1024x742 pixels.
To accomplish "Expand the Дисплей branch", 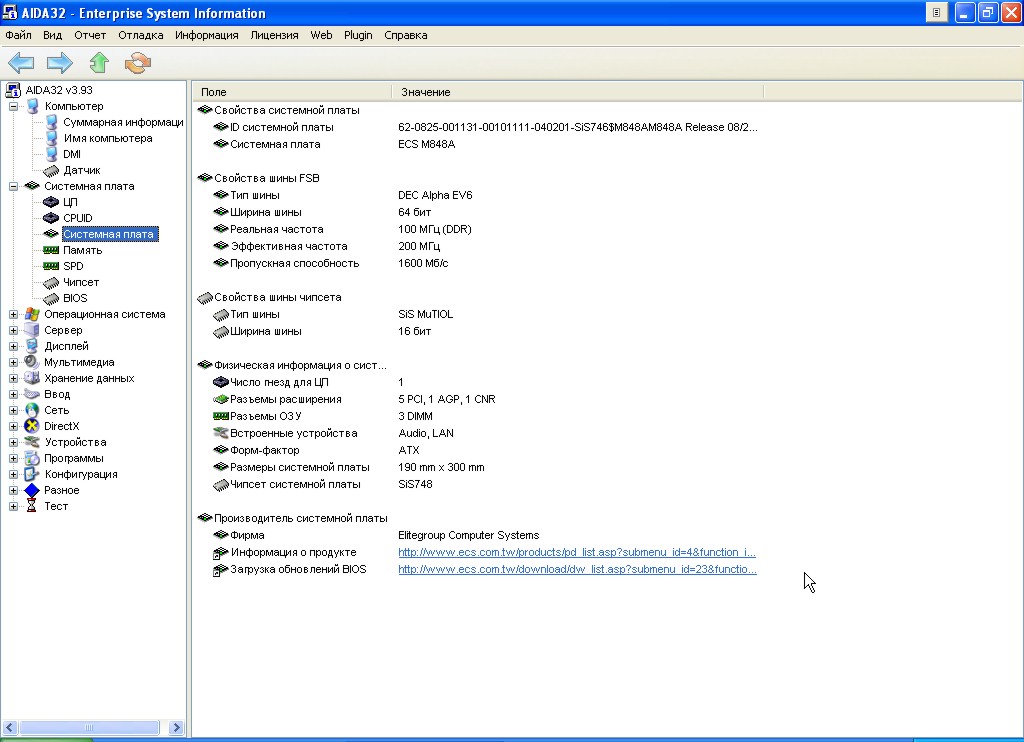I will (x=13, y=346).
